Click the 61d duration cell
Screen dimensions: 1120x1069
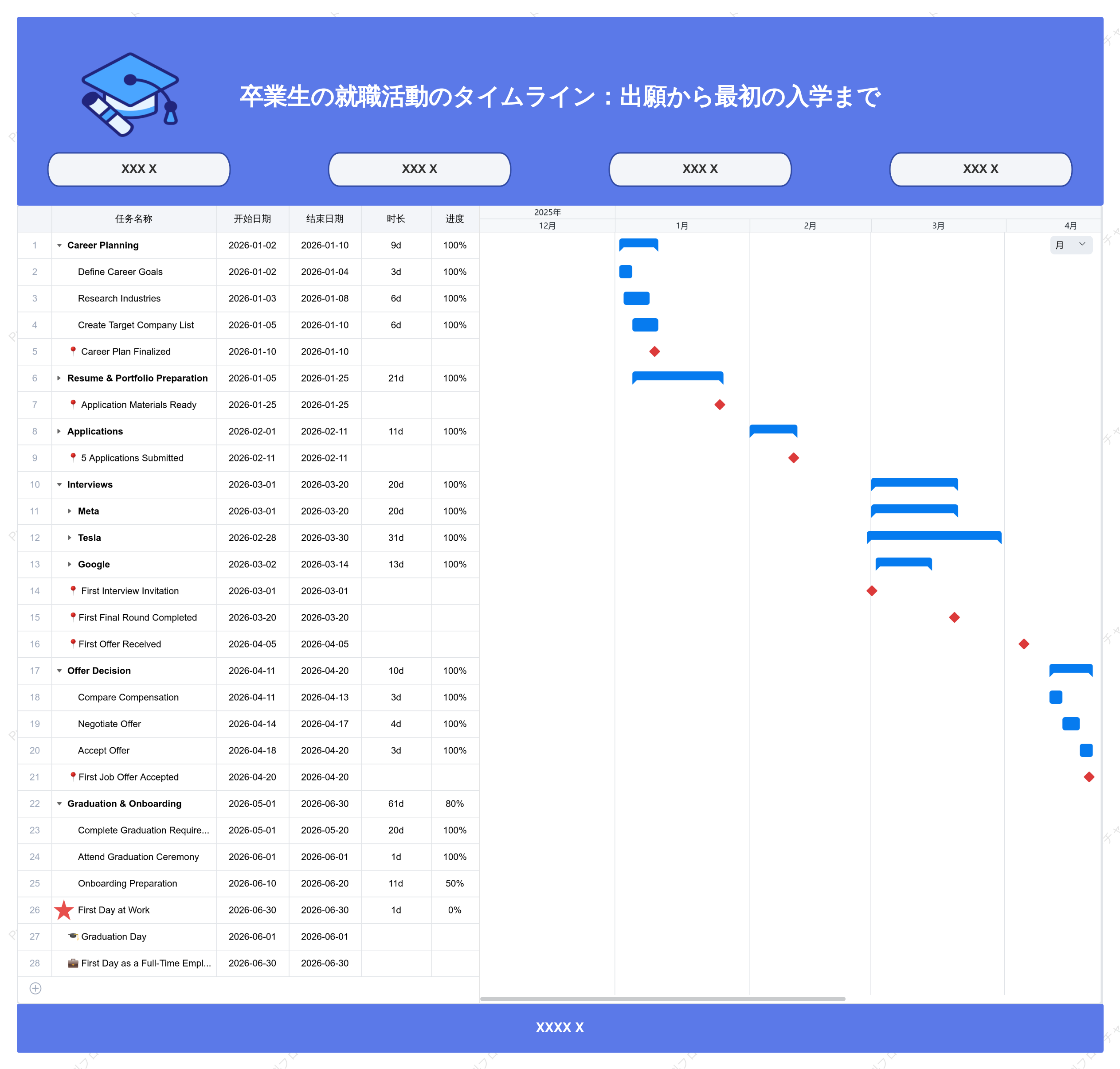click(396, 804)
